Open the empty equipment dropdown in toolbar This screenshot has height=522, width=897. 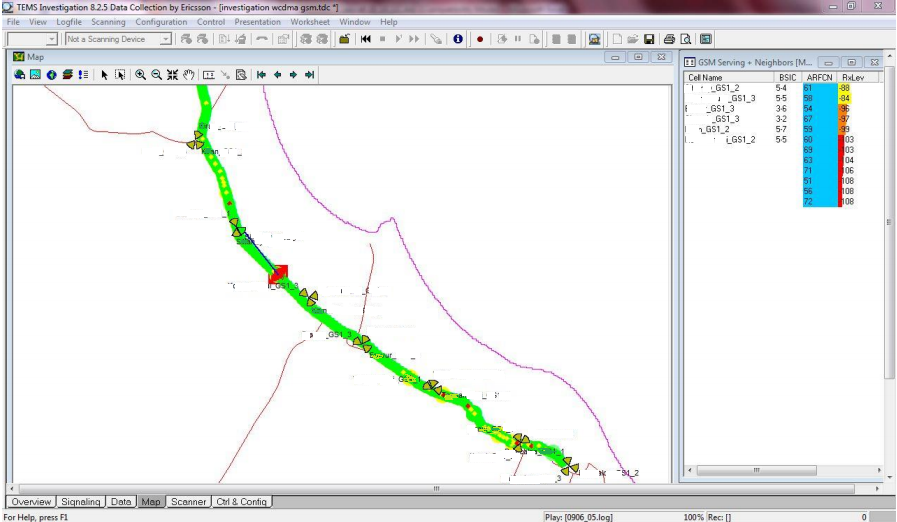pyautogui.click(x=51, y=39)
